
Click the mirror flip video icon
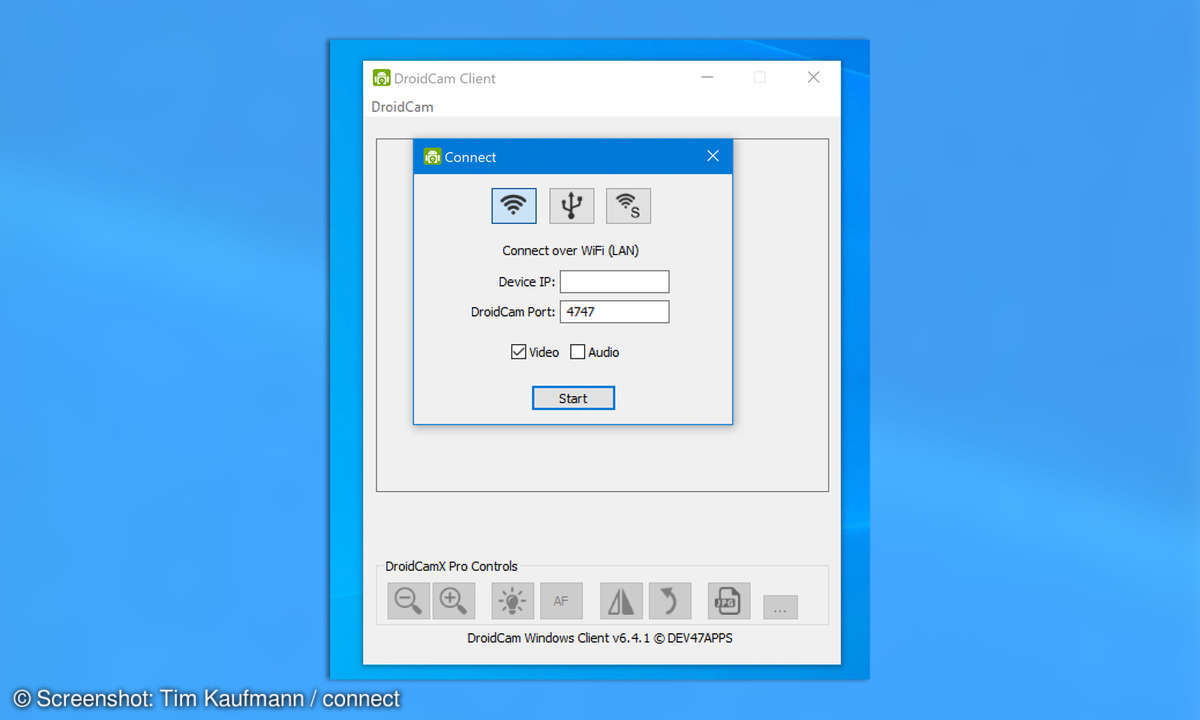coord(621,601)
